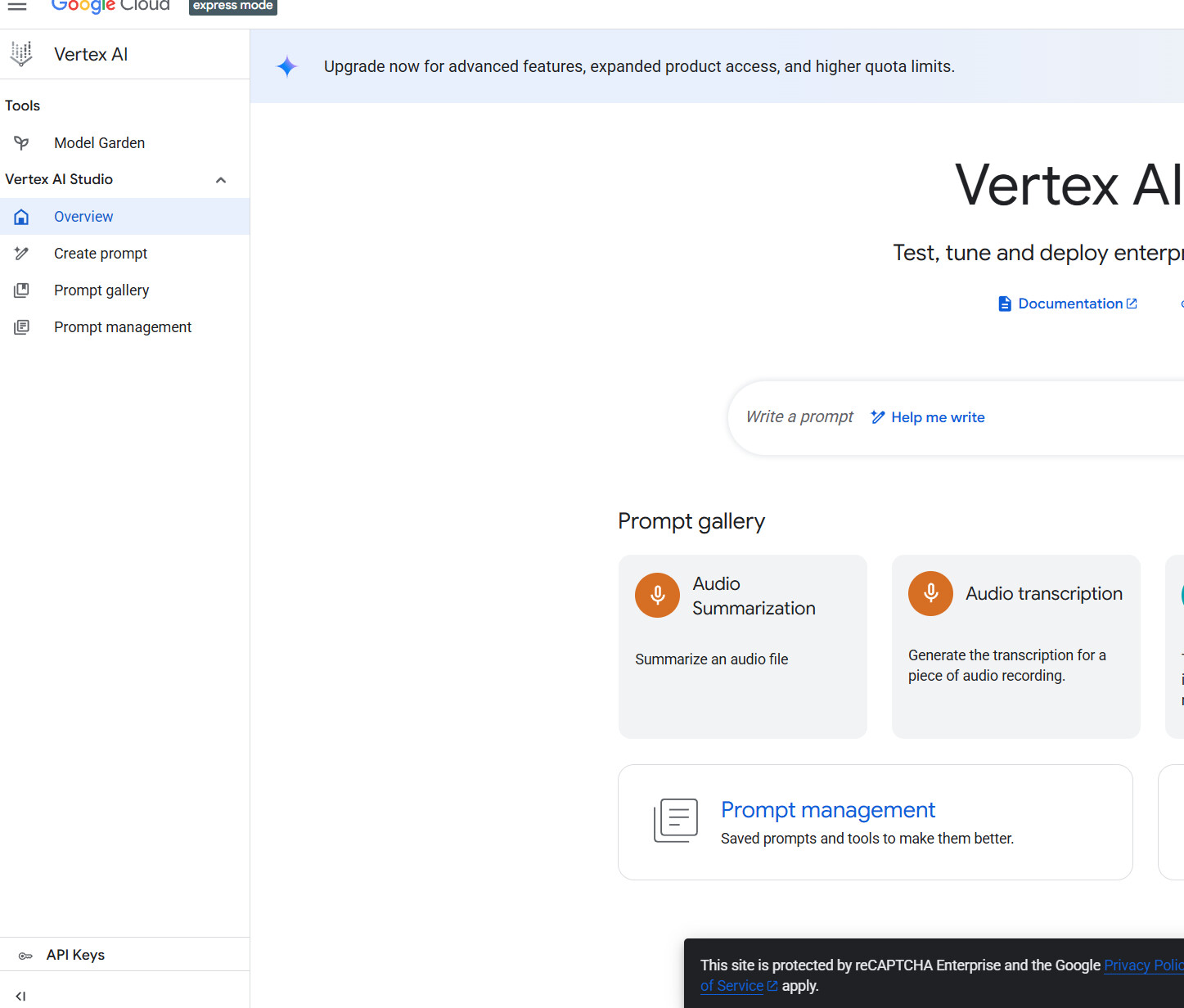Open the Prompt management card link
This screenshot has height=1008, width=1184.
coord(827,810)
